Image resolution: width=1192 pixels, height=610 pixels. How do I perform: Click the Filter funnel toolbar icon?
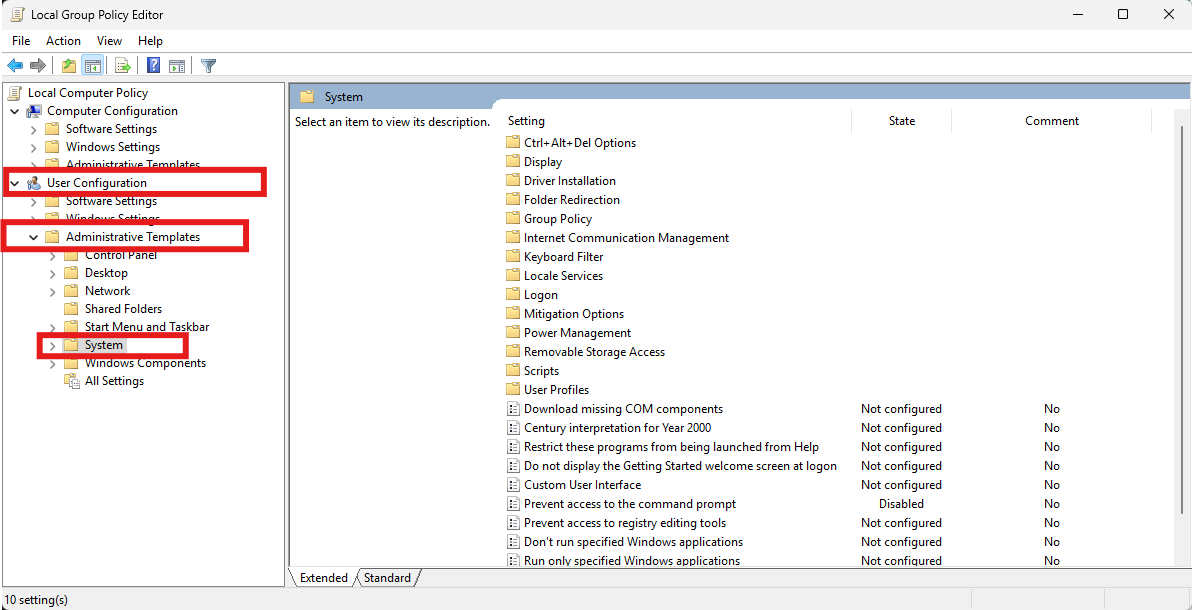pos(208,65)
